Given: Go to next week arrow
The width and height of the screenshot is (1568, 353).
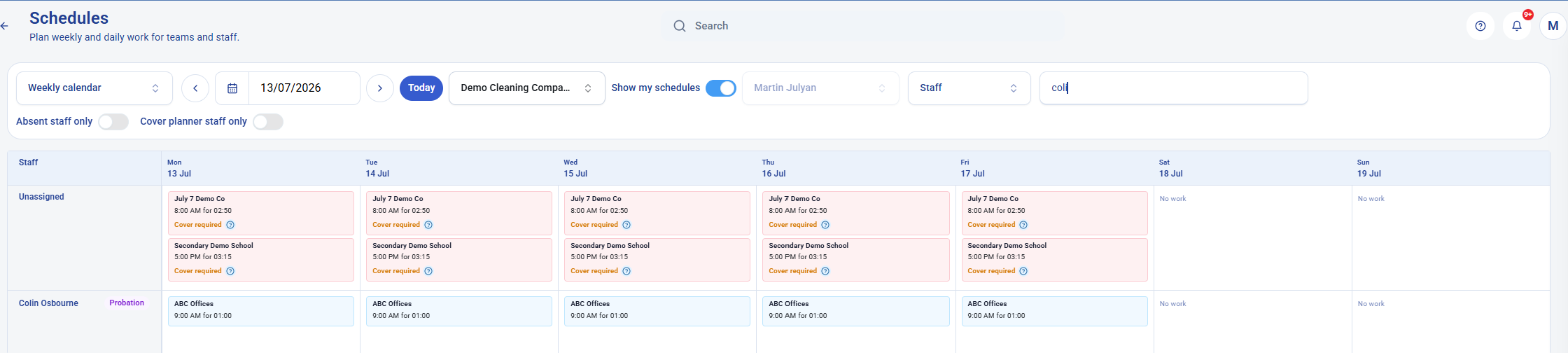Looking at the screenshot, I should pos(380,88).
